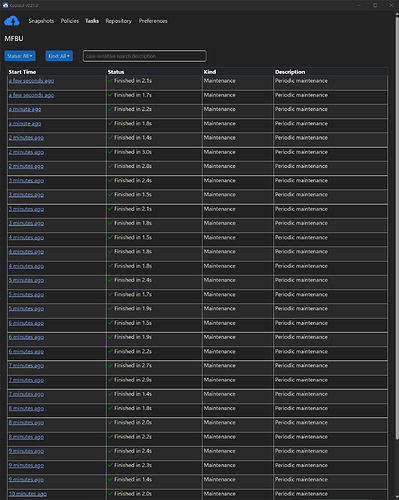This screenshot has width=399, height=500.
Task: Select 'Finished in 1.8s' text, 8 minutes ago row
Action: pos(133,408)
